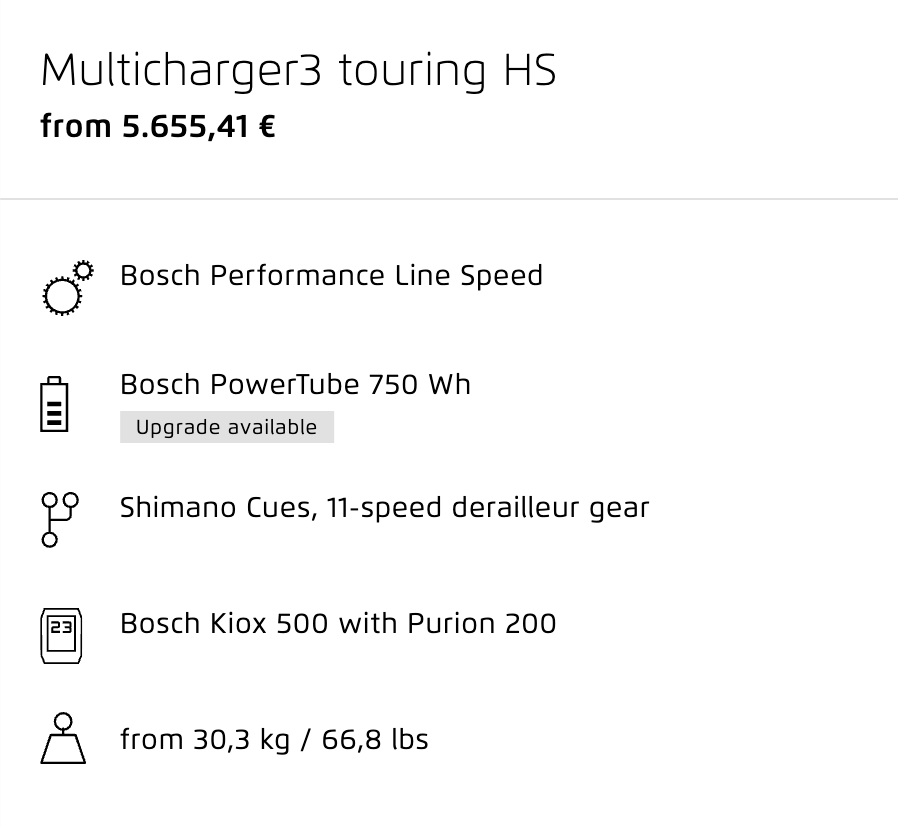
Task: Click the weight scale icon
Action: coord(63,738)
